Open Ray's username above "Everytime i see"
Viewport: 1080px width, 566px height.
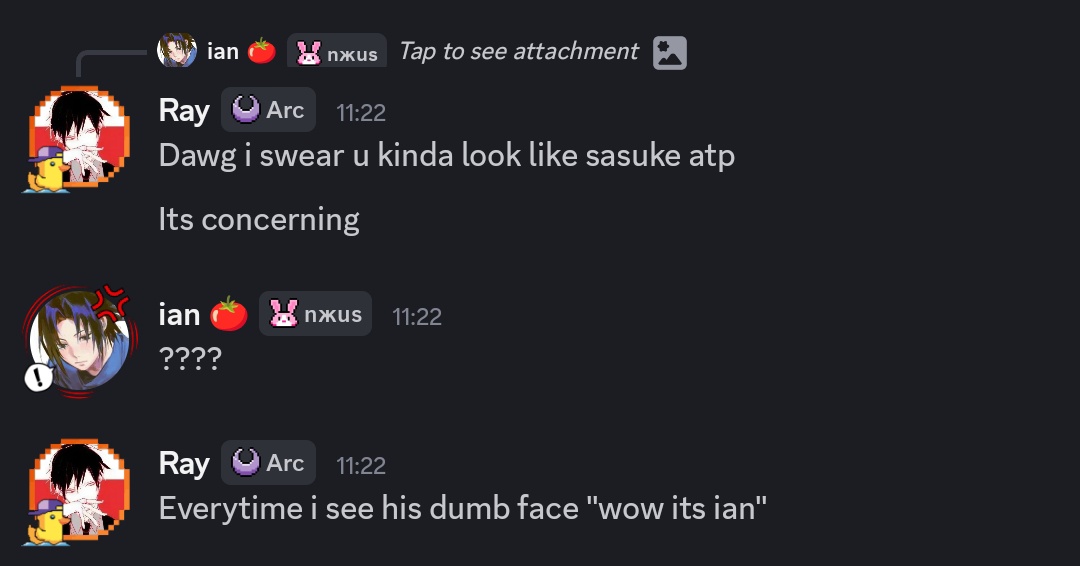[x=184, y=464]
